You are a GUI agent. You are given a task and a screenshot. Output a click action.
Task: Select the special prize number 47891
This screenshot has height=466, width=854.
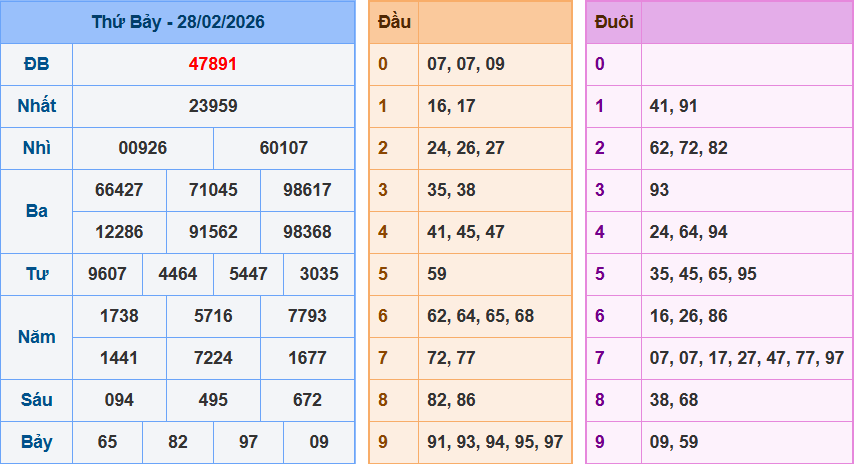213,64
